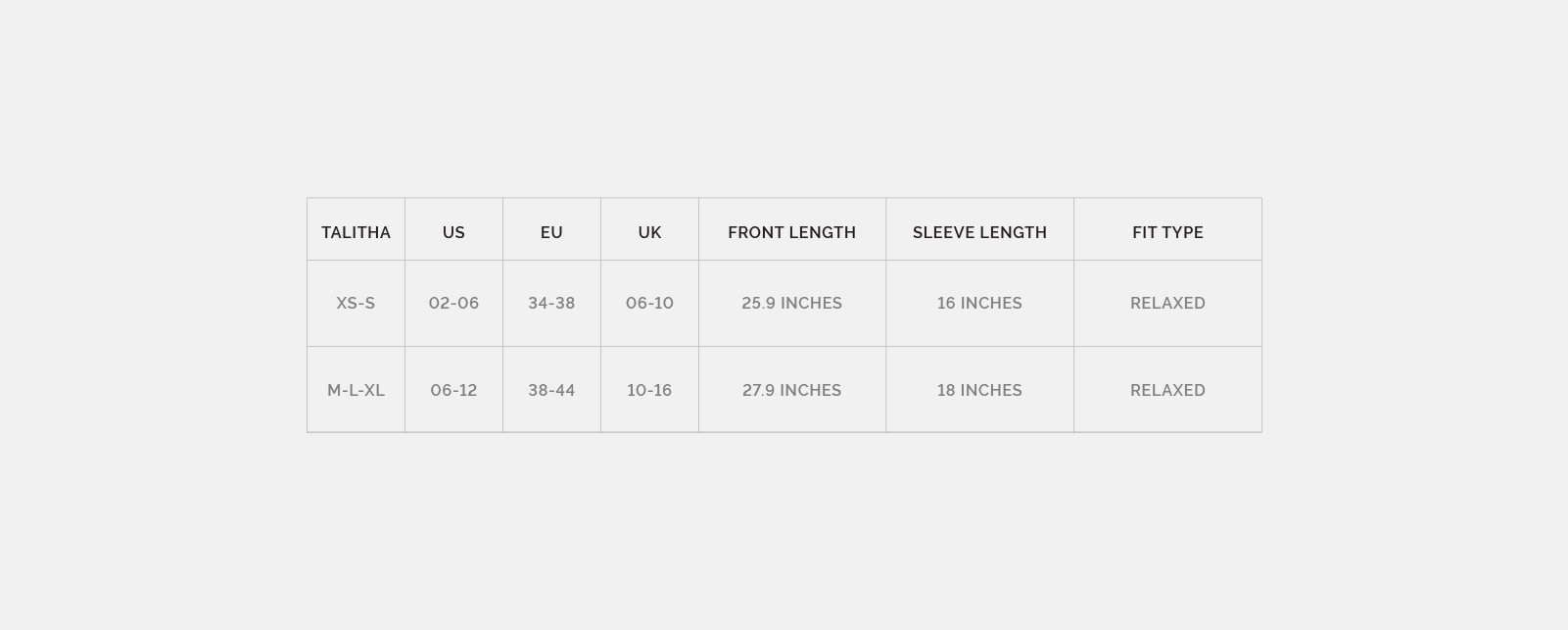Screen dimensions: 1568x630
Task: Click the 06-12 US size cell
Action: [x=453, y=390]
